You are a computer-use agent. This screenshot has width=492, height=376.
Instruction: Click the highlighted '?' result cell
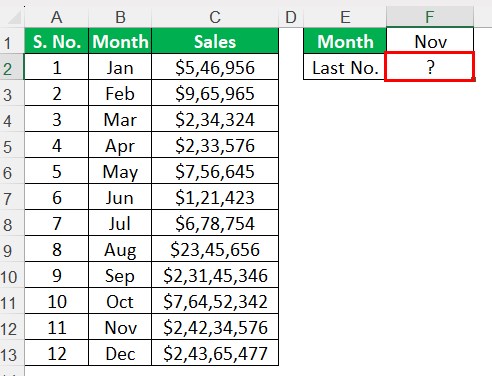point(430,67)
